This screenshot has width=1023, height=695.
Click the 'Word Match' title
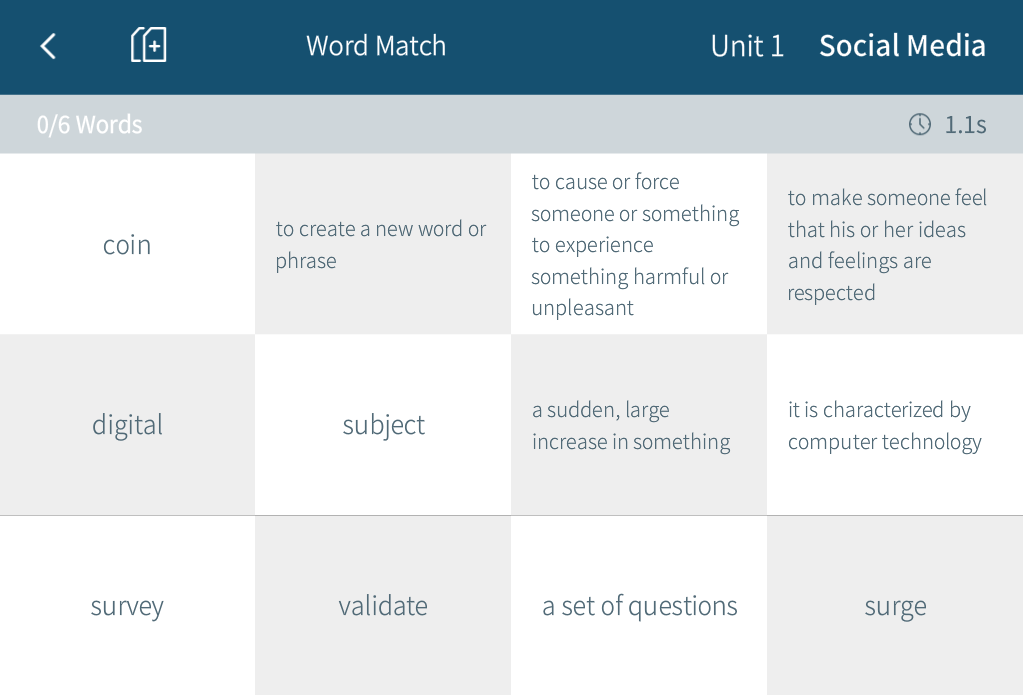coord(376,46)
